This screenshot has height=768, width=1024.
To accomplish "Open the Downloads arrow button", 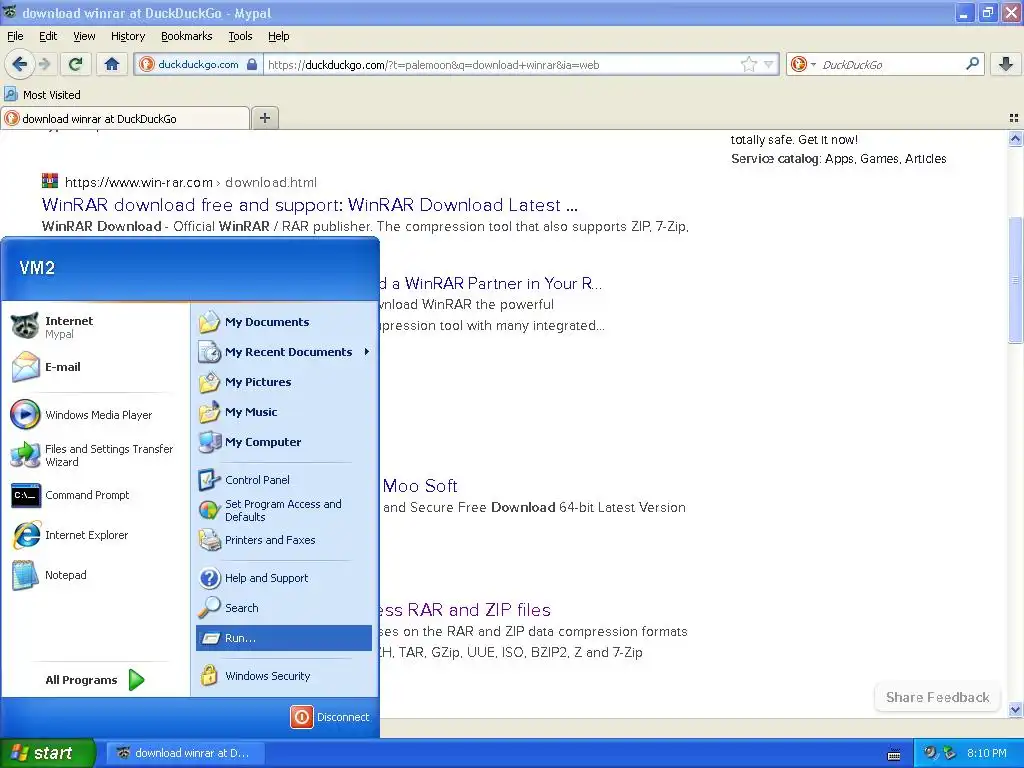I will click(x=1006, y=64).
